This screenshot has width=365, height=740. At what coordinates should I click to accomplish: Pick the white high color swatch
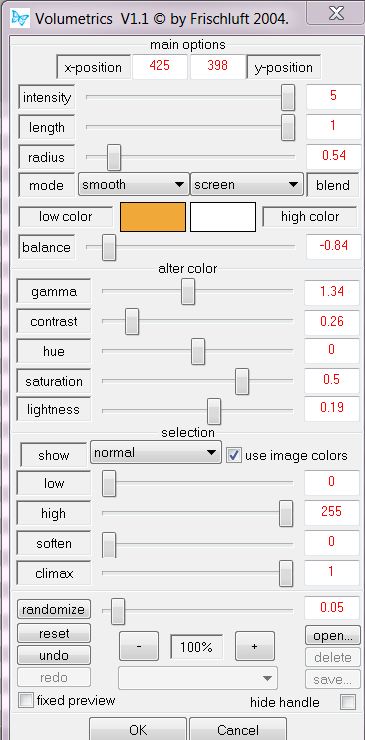pos(223,217)
